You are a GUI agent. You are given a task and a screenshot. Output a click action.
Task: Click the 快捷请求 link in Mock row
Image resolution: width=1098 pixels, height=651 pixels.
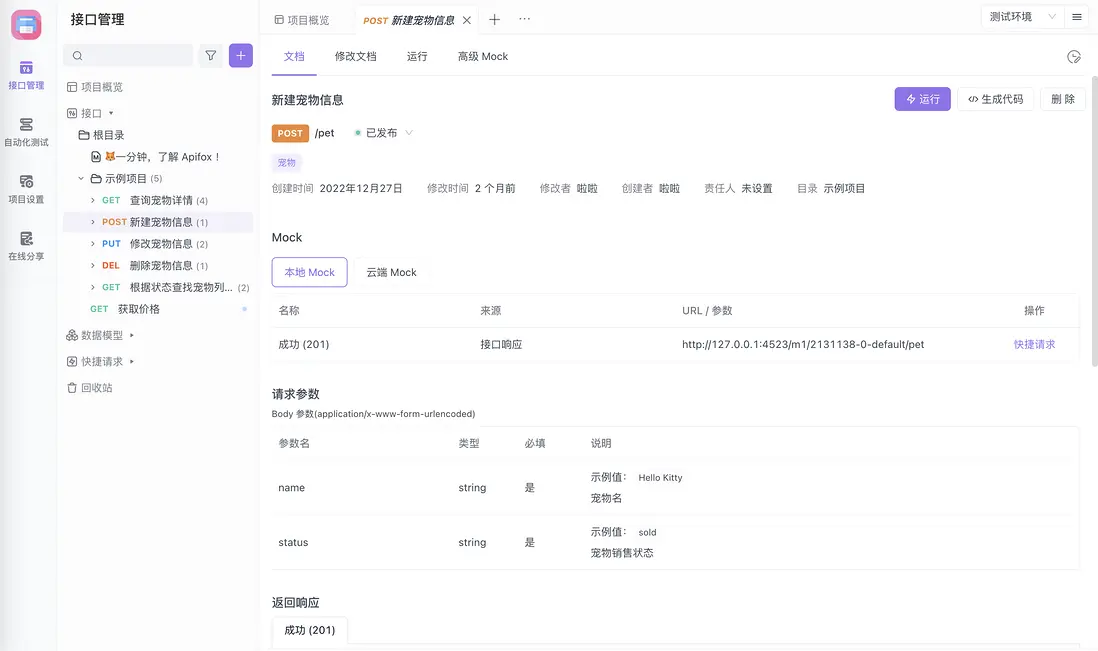pyautogui.click(x=1034, y=344)
